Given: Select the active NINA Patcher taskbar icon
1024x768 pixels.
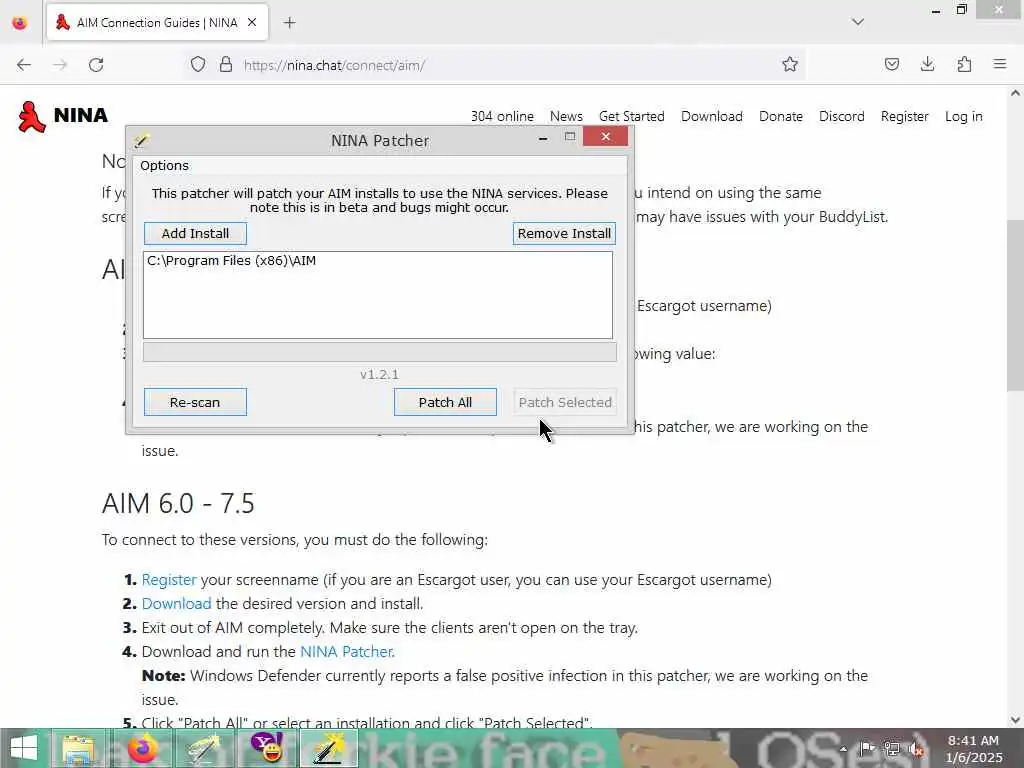Looking at the screenshot, I should point(329,749).
